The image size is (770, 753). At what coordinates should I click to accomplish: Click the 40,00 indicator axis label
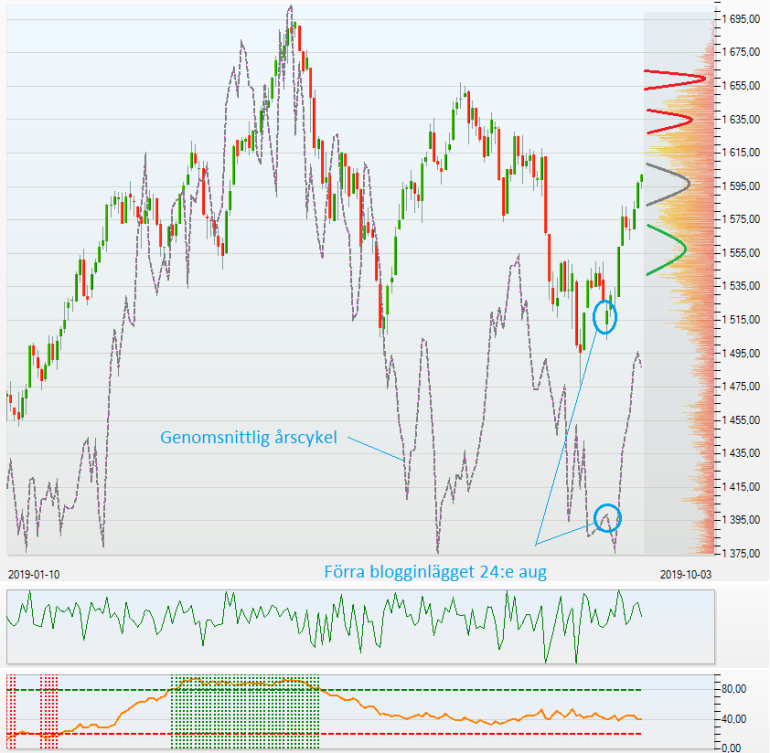click(x=734, y=719)
